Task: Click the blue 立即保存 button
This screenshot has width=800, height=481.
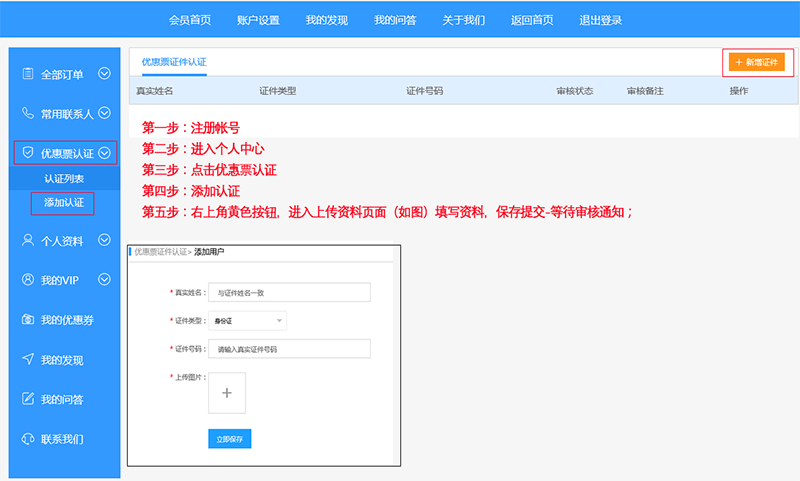Action: [x=230, y=439]
